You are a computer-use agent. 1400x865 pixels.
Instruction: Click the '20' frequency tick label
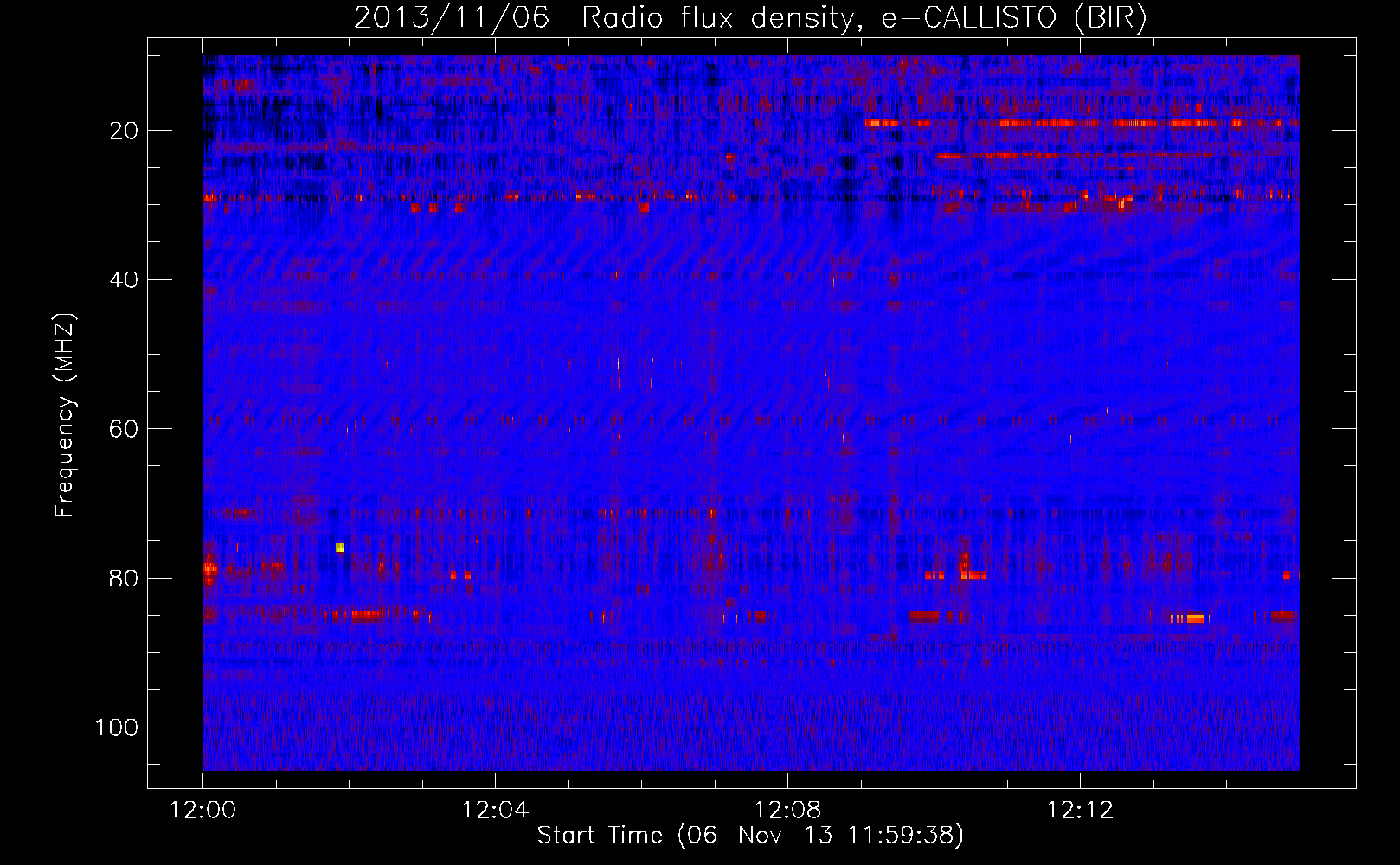(124, 131)
